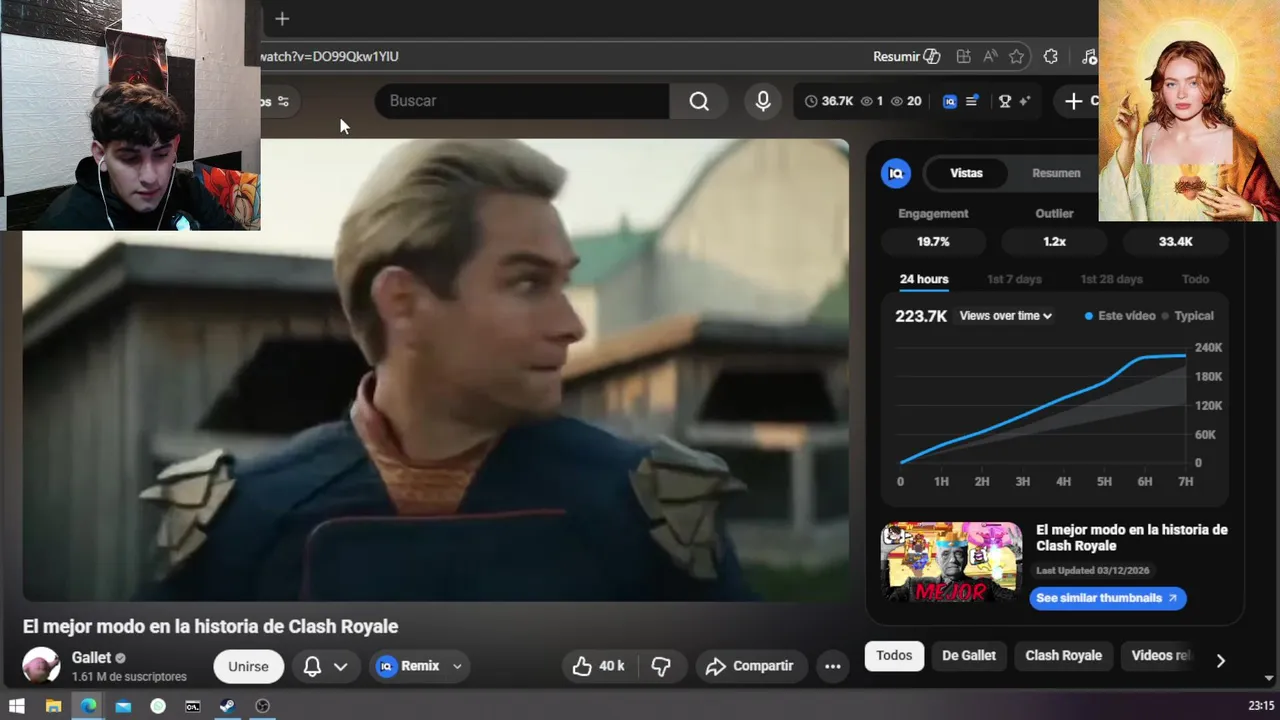Click the eye icon beside 20
Image resolution: width=1280 pixels, height=720 pixels.
coord(897,101)
